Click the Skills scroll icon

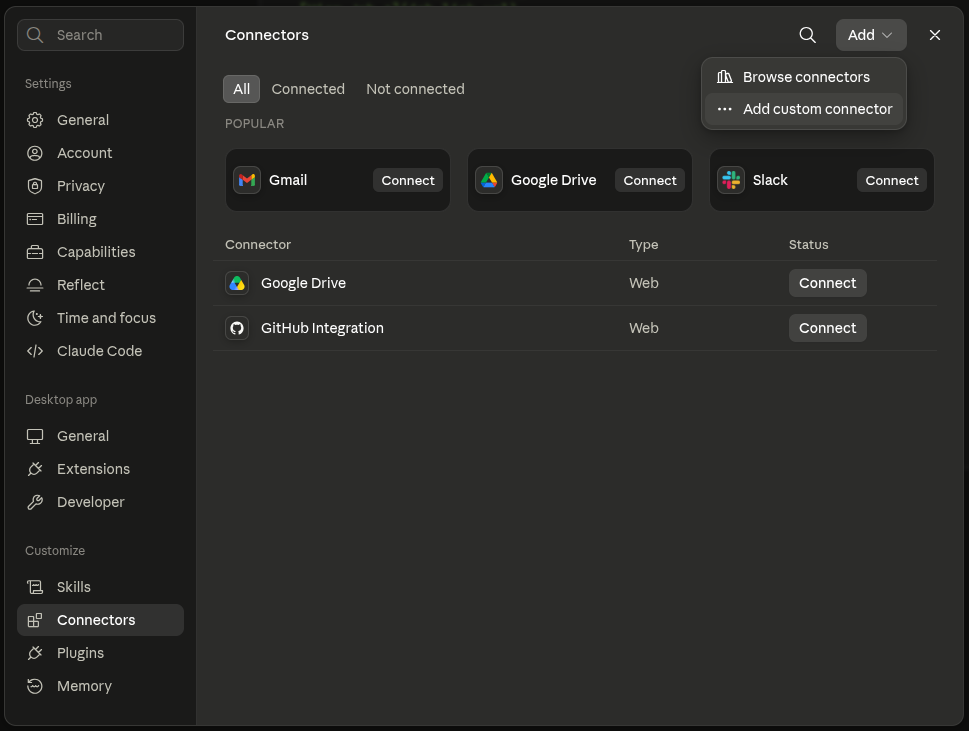[x=35, y=587]
